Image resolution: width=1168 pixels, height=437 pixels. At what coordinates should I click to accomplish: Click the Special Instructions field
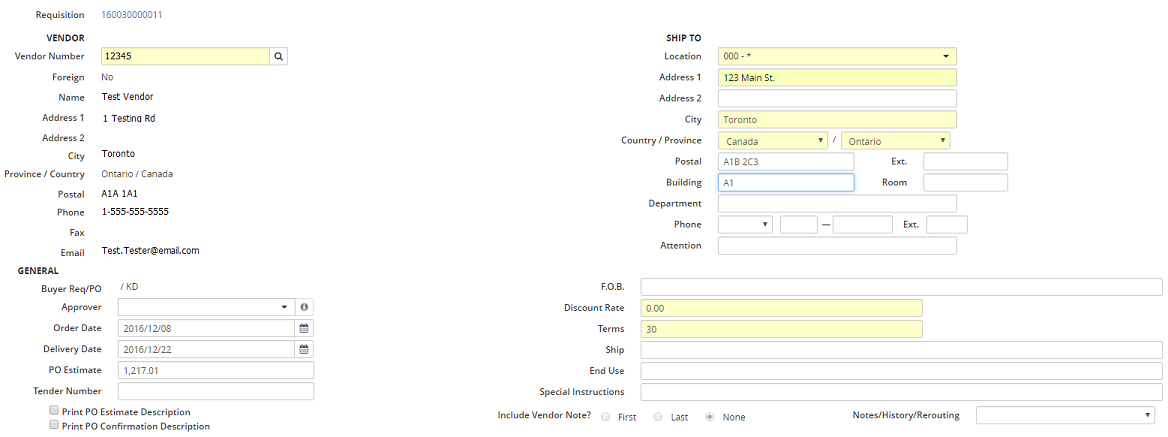(x=900, y=392)
